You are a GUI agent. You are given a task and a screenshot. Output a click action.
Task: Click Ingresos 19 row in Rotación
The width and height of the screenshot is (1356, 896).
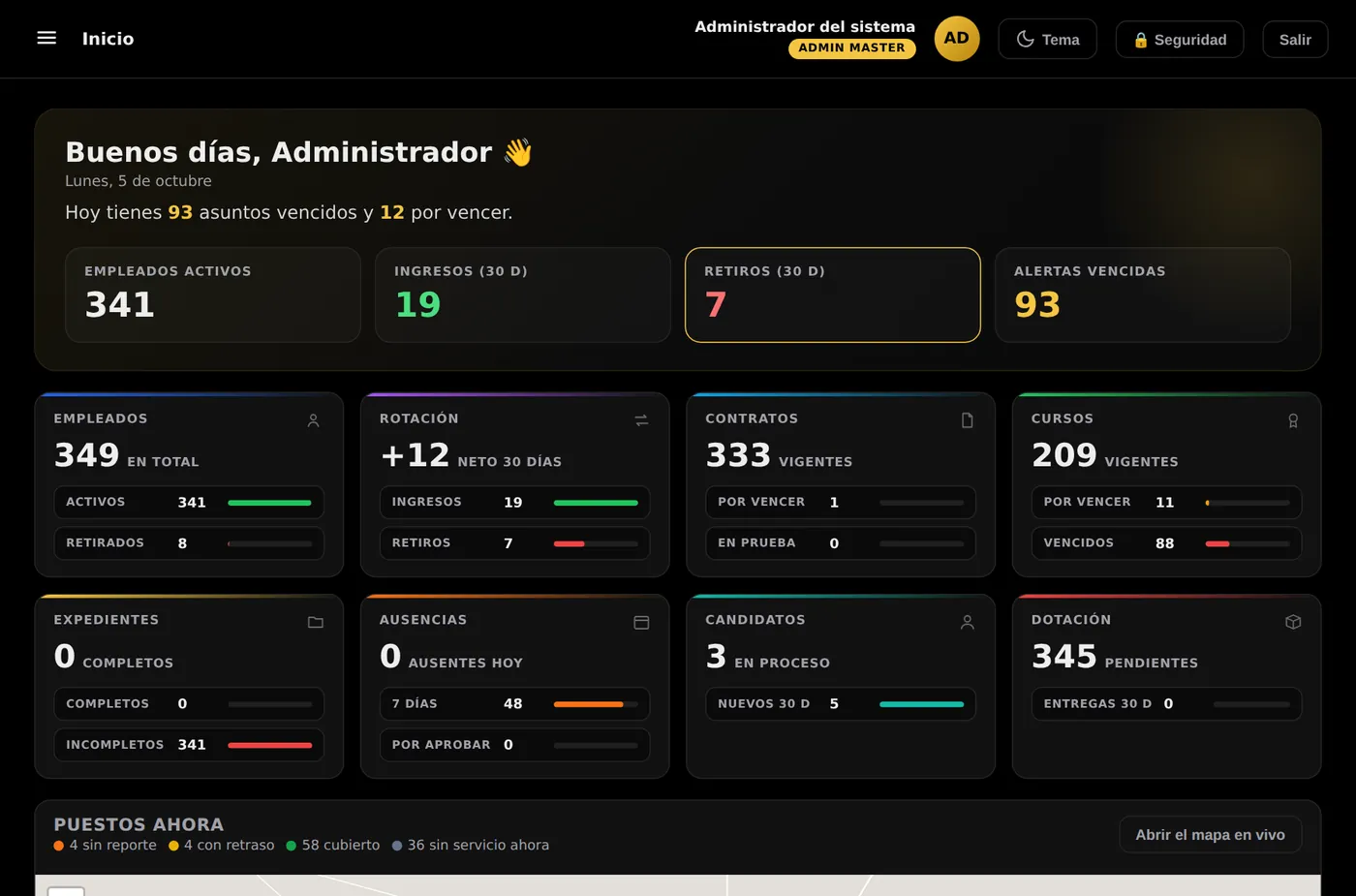514,502
